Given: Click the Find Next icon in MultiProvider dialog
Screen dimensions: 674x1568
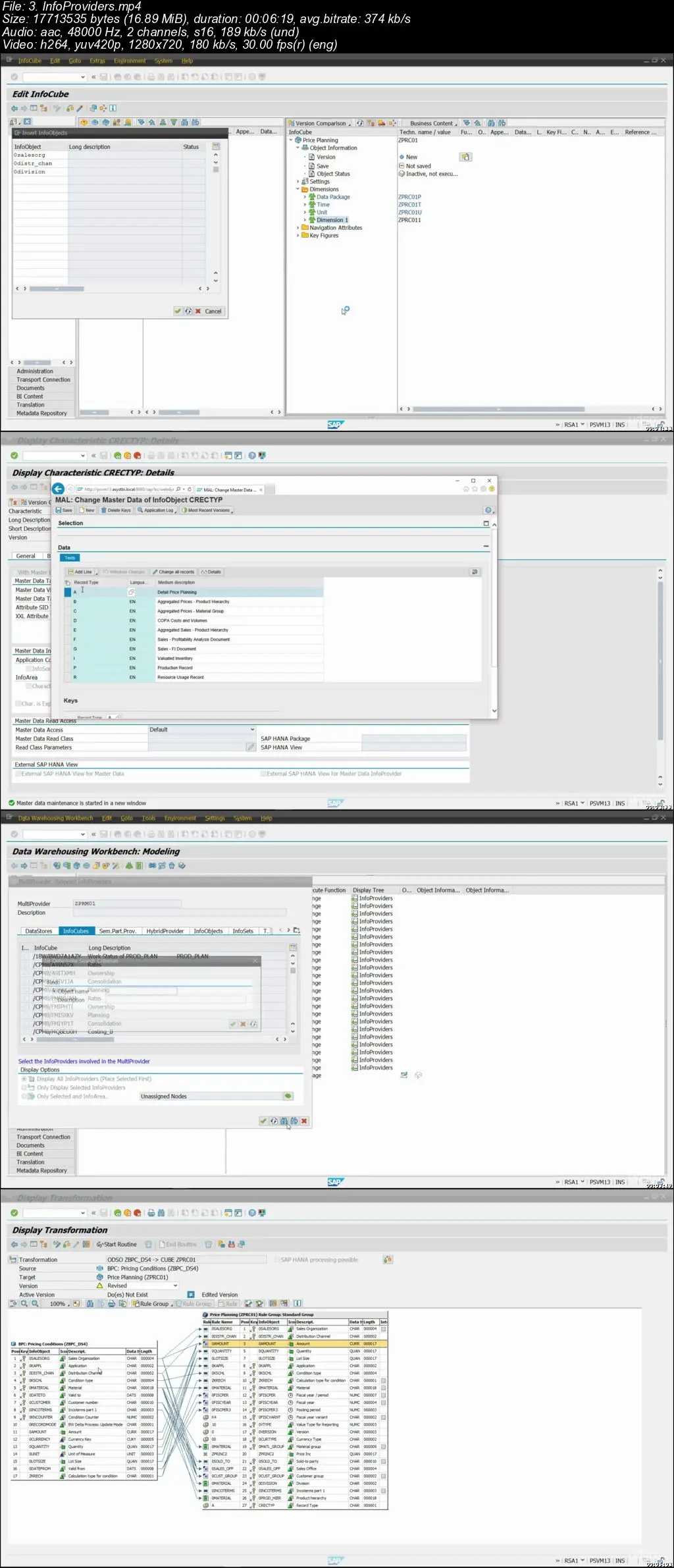Looking at the screenshot, I should tap(294, 1121).
